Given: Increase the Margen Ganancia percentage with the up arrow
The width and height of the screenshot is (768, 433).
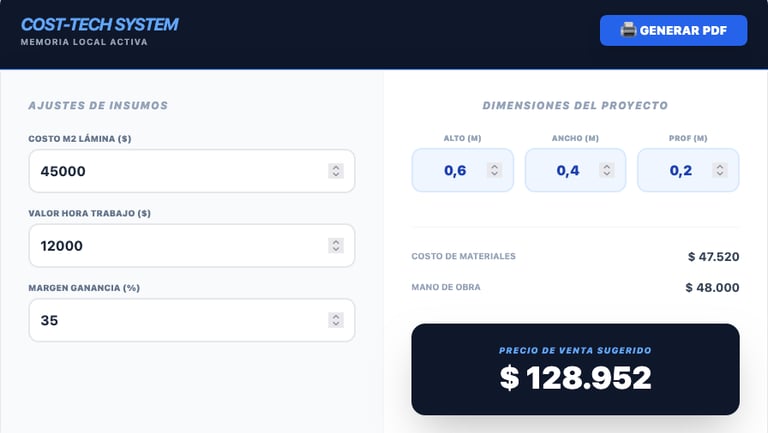Looking at the screenshot, I should [x=336, y=316].
